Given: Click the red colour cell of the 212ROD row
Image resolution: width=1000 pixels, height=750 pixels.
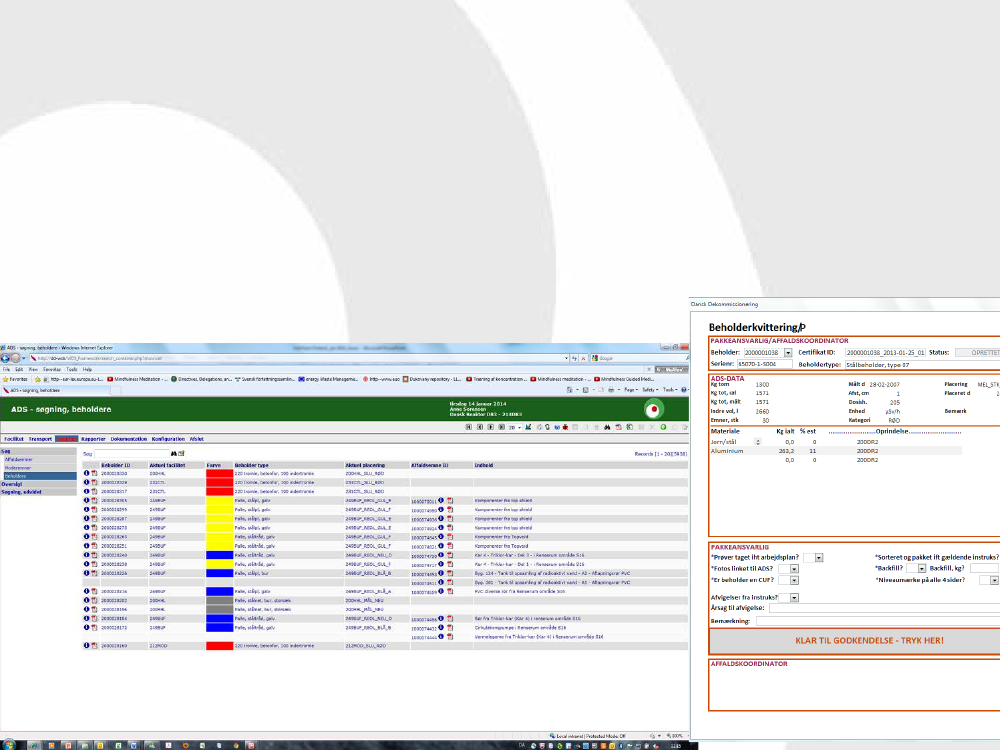Looking at the screenshot, I should (x=219, y=645).
